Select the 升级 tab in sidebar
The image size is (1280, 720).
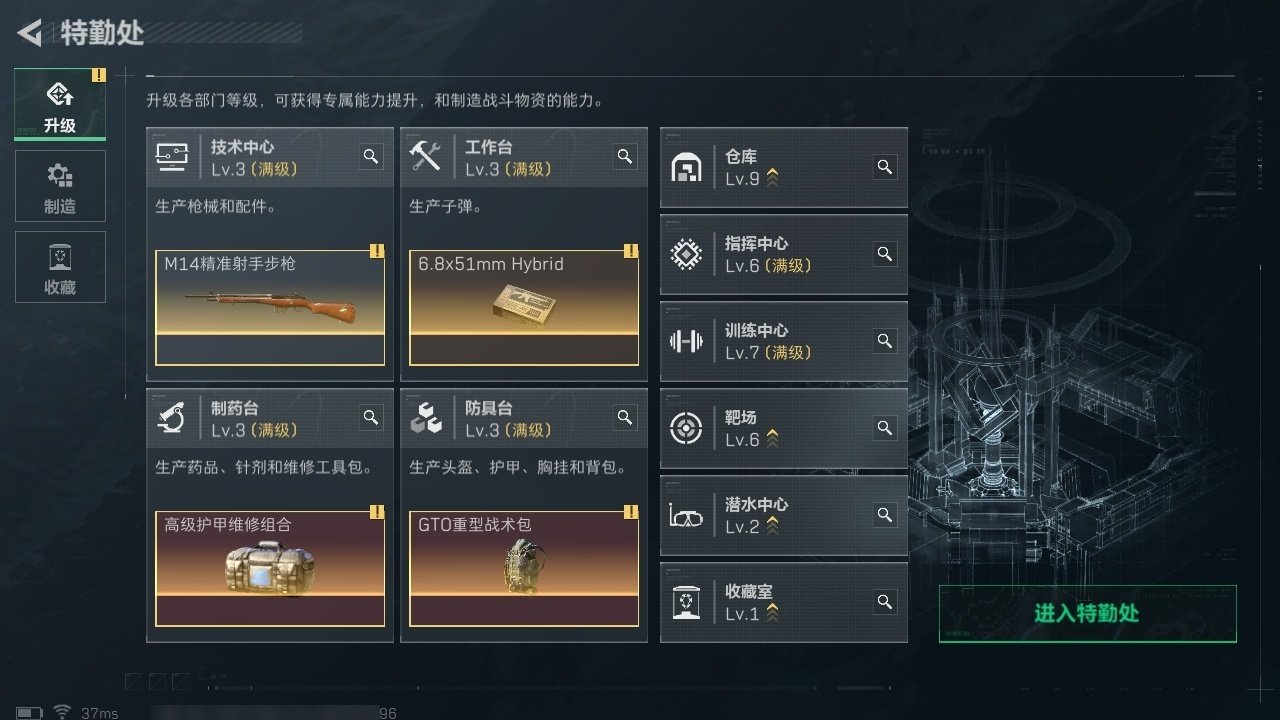[60, 105]
